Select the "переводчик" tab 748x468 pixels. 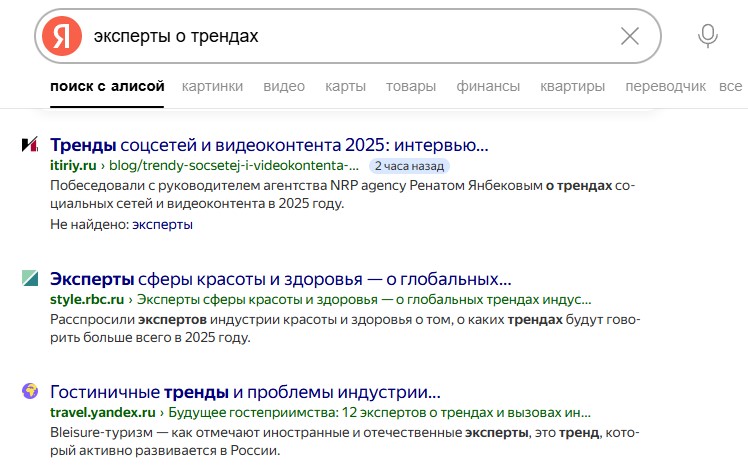click(665, 86)
